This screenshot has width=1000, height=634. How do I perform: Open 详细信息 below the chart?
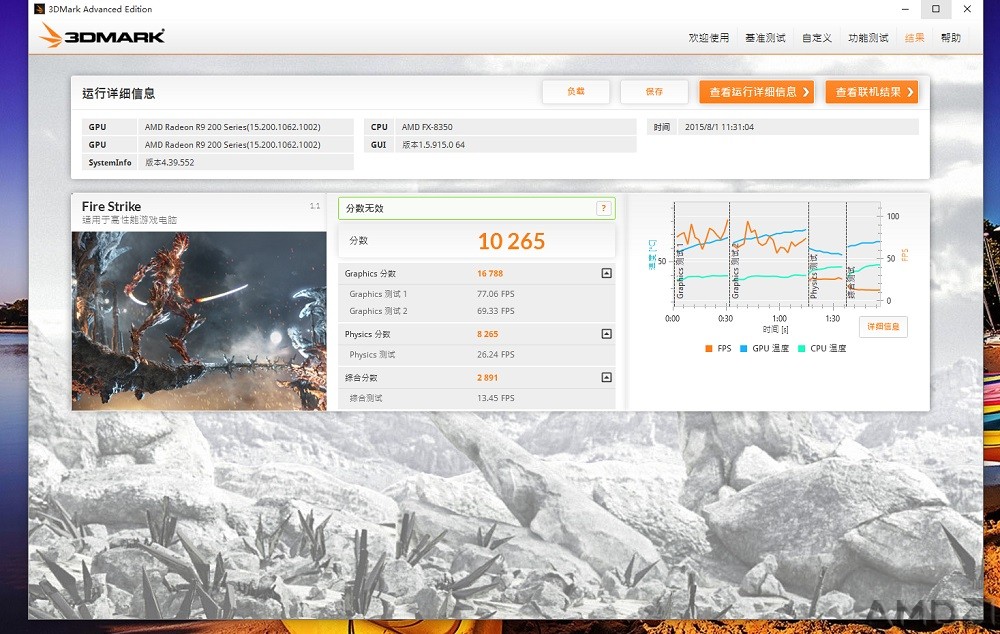click(883, 327)
